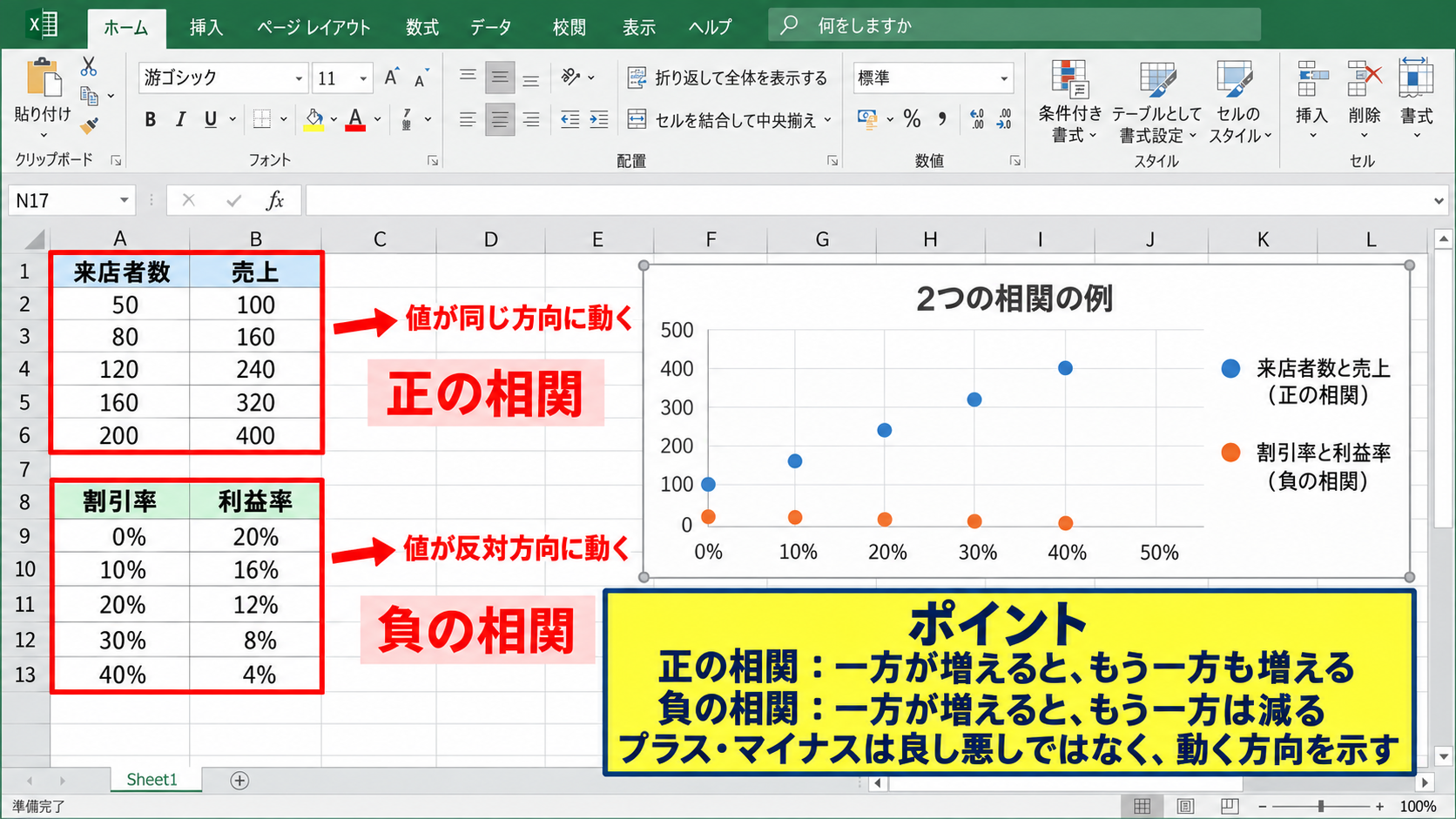The height and width of the screenshot is (819, 1456).
Task: Click セルのスタイル button
Action: 1239,102
